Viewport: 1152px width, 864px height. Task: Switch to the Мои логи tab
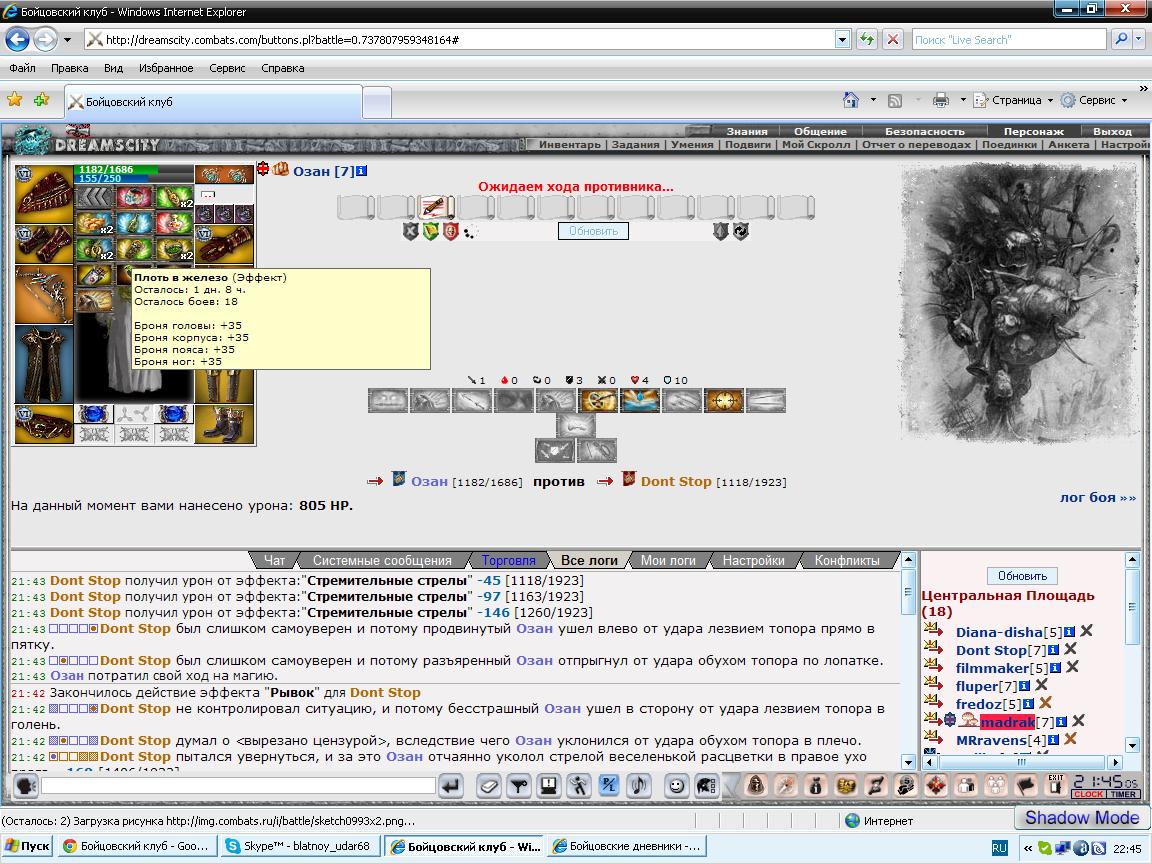click(x=668, y=561)
